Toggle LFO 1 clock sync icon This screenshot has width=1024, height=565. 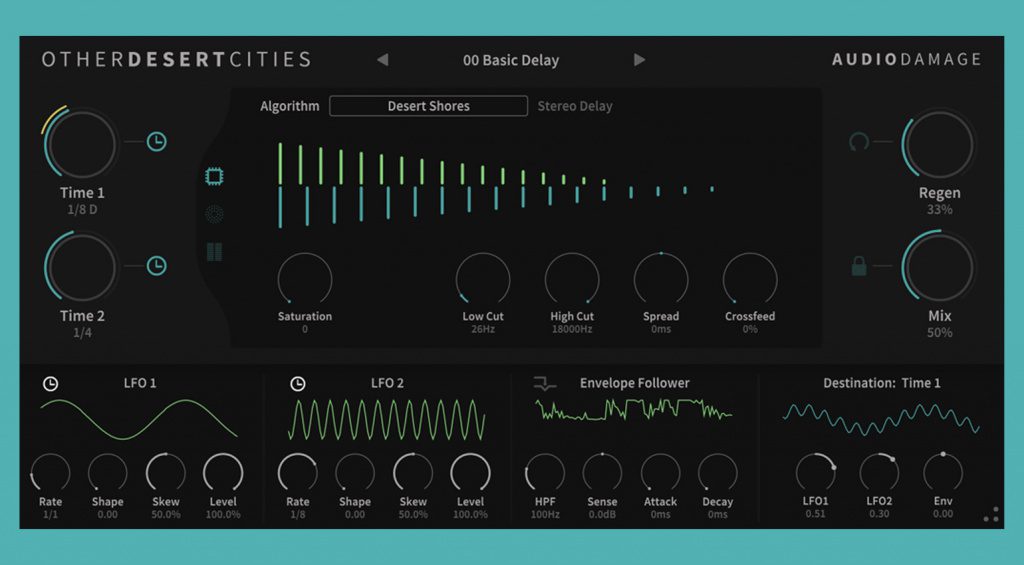pyautogui.click(x=50, y=384)
